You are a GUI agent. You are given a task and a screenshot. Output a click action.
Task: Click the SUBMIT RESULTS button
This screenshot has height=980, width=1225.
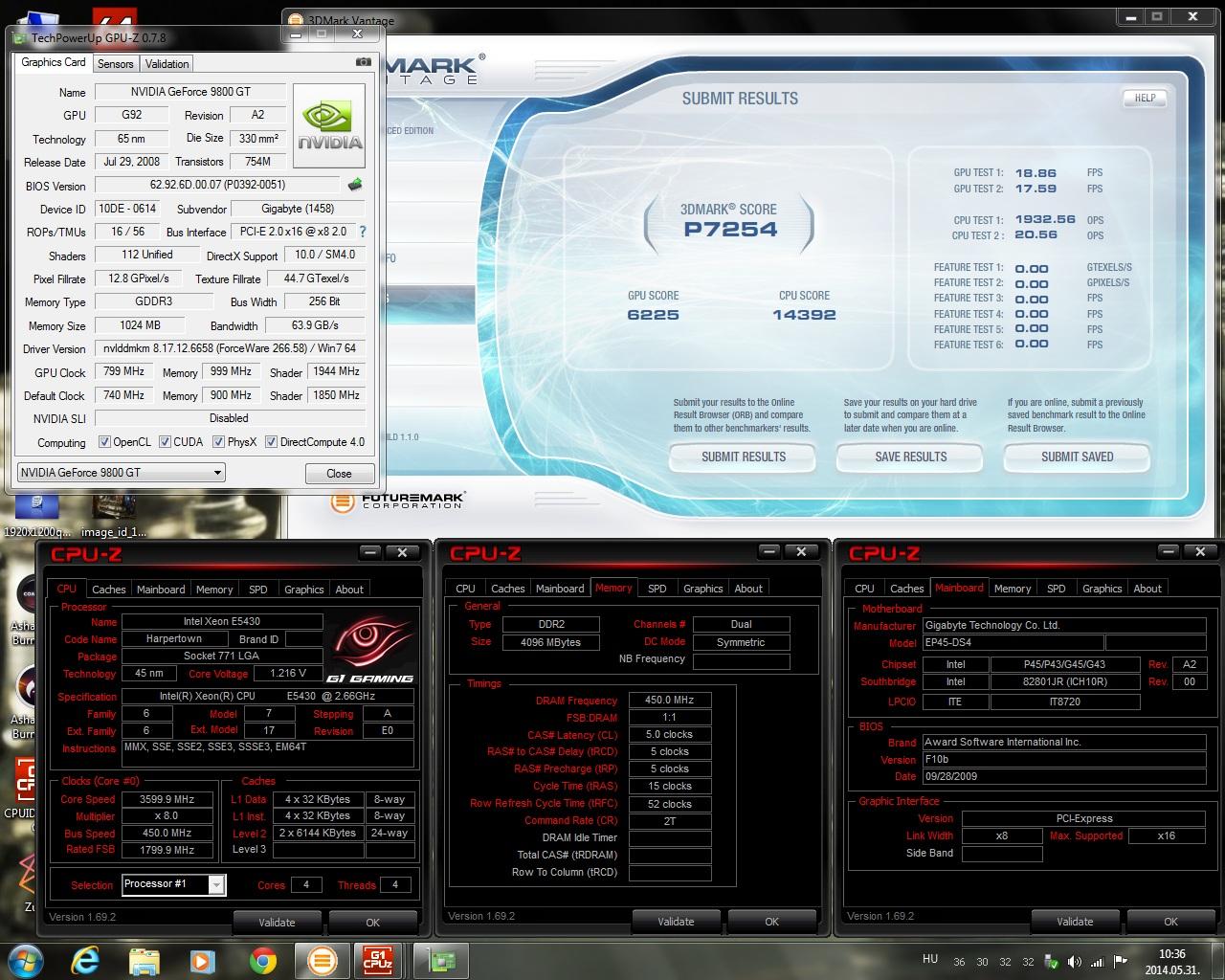(x=743, y=457)
